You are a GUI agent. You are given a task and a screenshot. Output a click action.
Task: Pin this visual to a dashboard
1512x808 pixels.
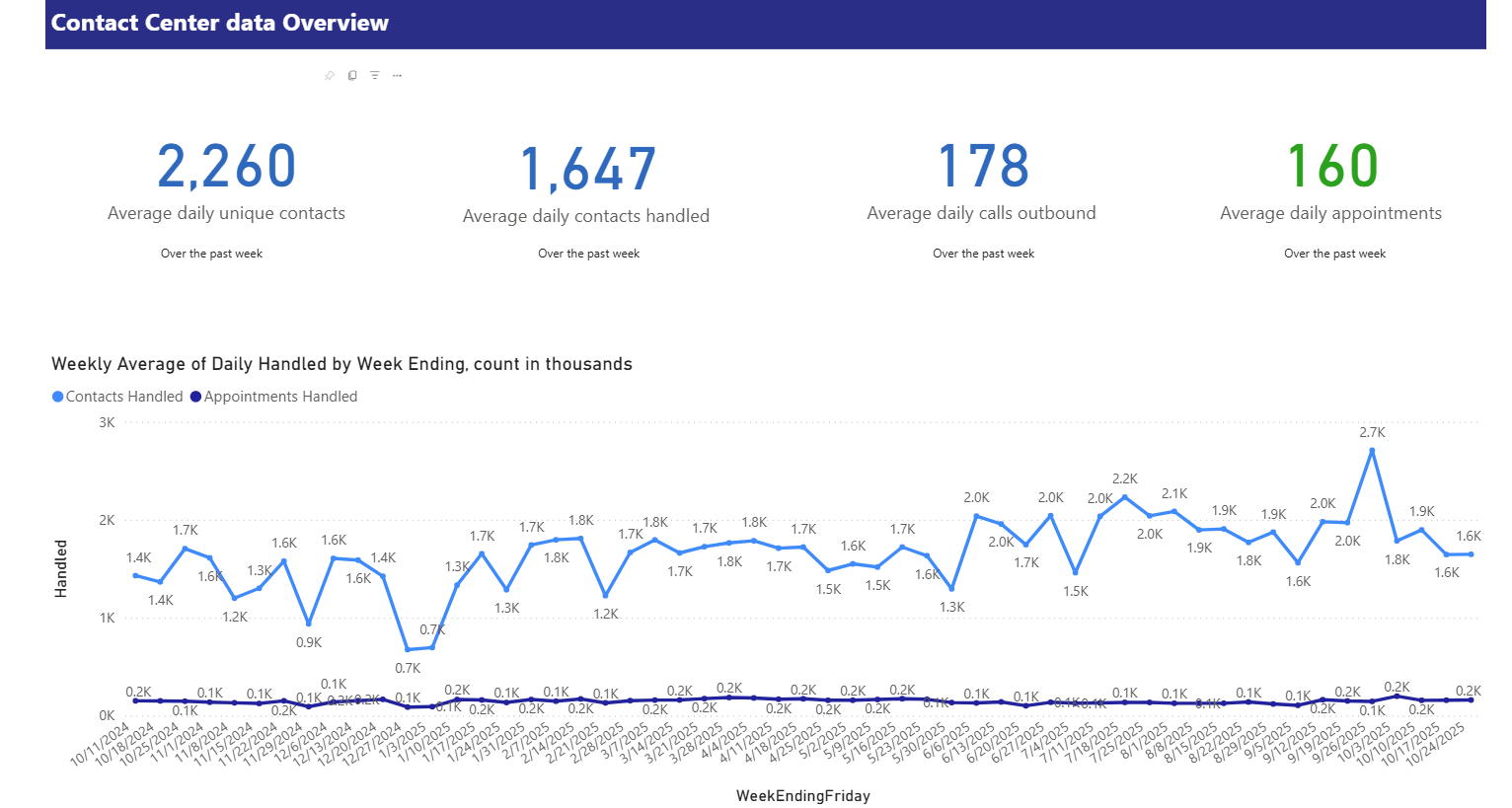(x=329, y=75)
